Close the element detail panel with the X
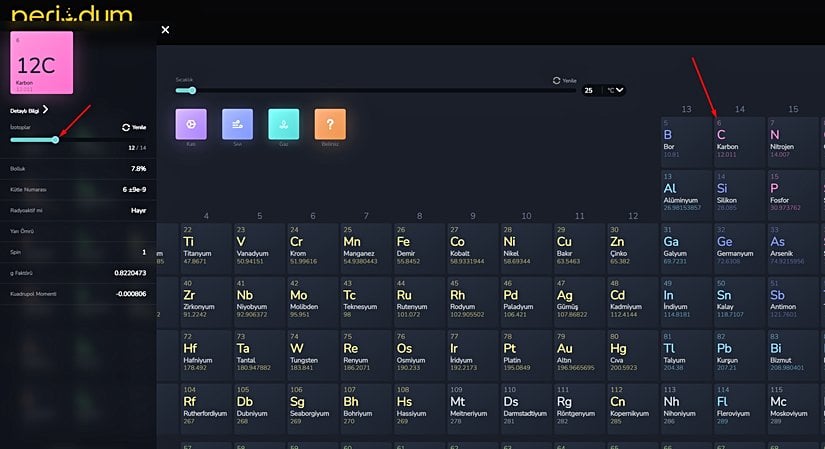The height and width of the screenshot is (449, 825). pos(166,30)
